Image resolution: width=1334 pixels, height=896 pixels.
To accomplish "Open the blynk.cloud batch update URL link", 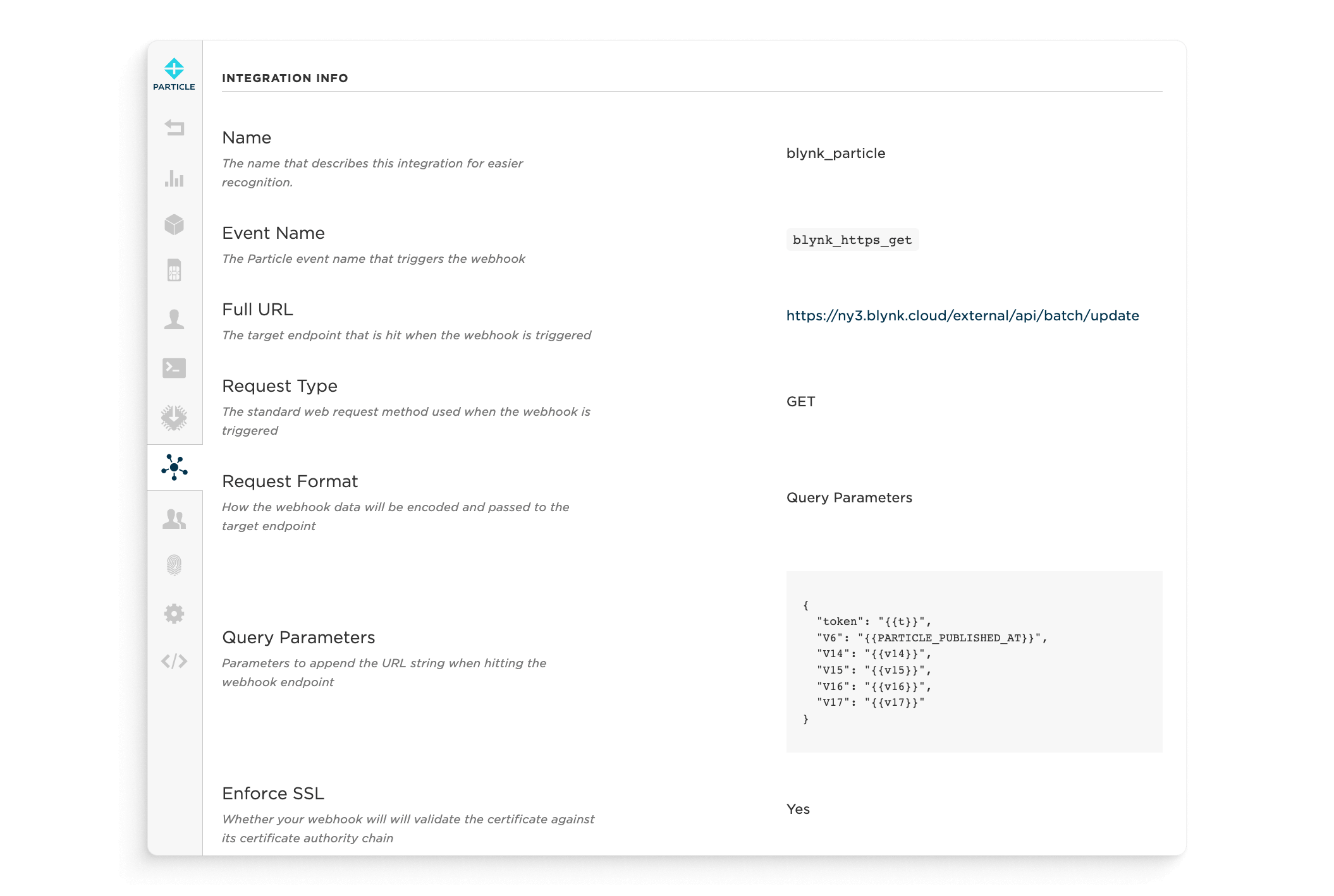I will [x=962, y=316].
